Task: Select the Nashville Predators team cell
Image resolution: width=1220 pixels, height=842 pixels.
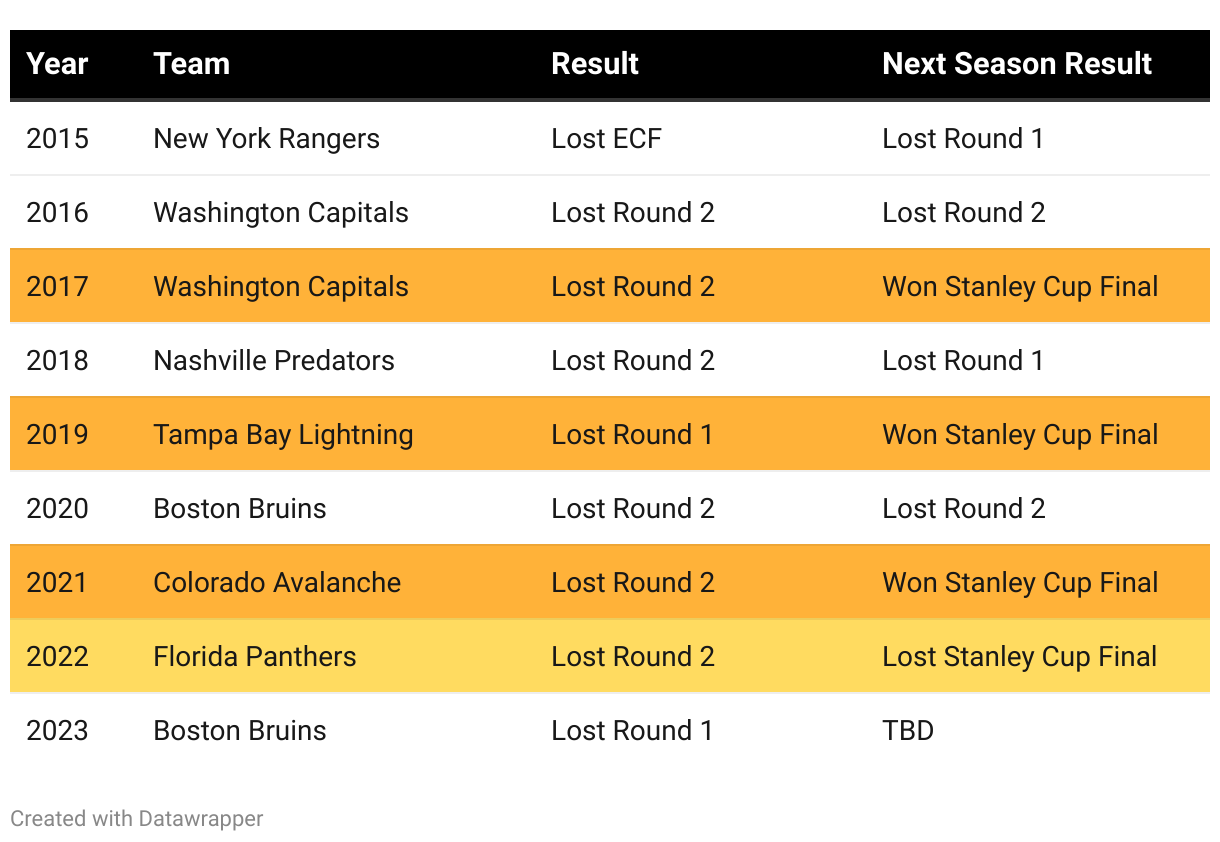Action: click(x=274, y=361)
